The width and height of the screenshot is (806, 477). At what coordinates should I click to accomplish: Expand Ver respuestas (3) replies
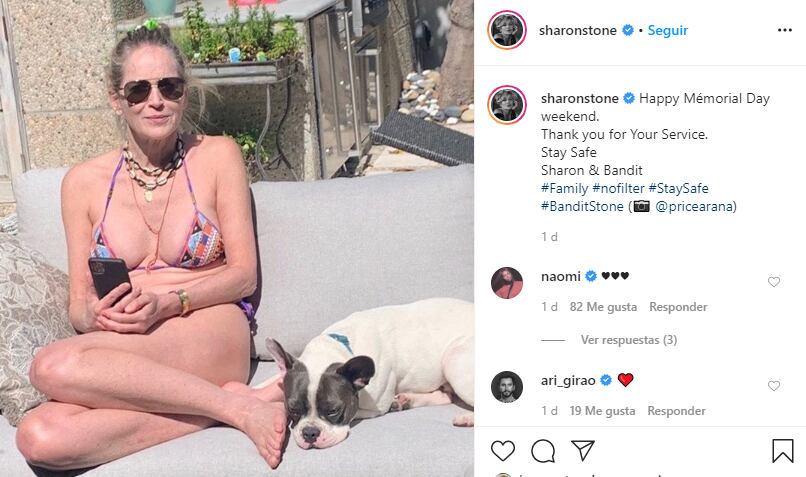(629, 340)
